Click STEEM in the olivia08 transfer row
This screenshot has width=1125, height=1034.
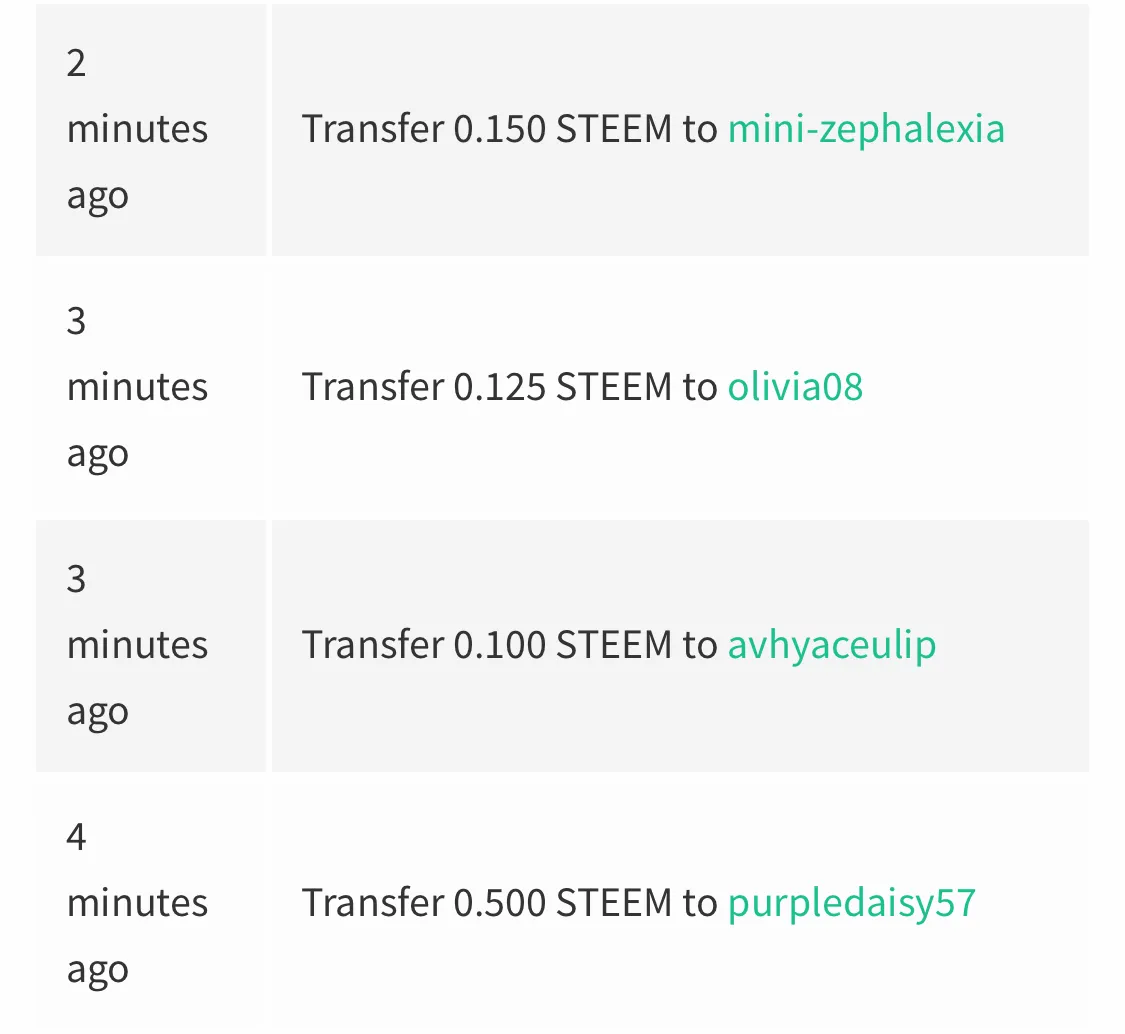tap(614, 387)
